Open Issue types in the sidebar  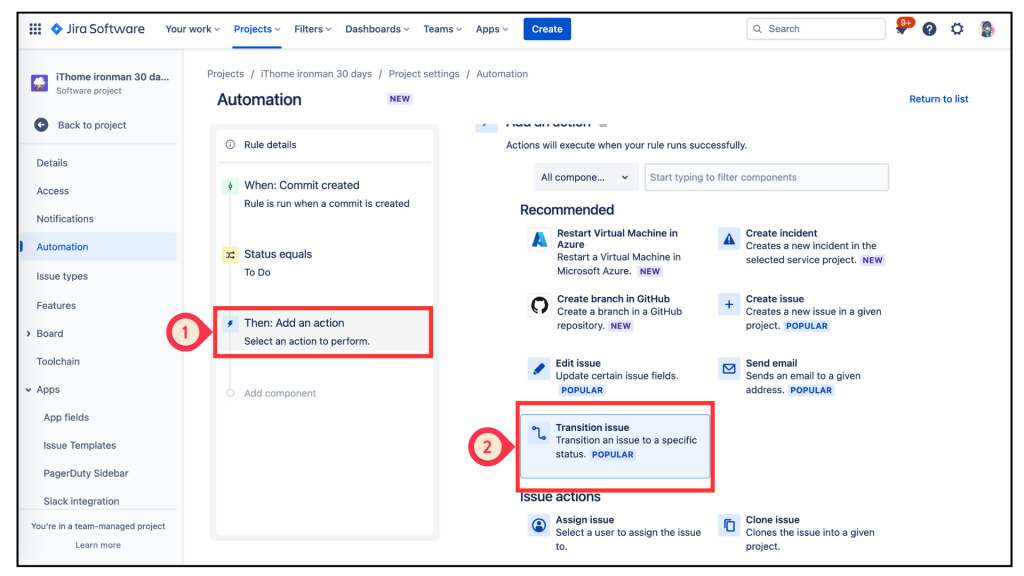point(62,276)
